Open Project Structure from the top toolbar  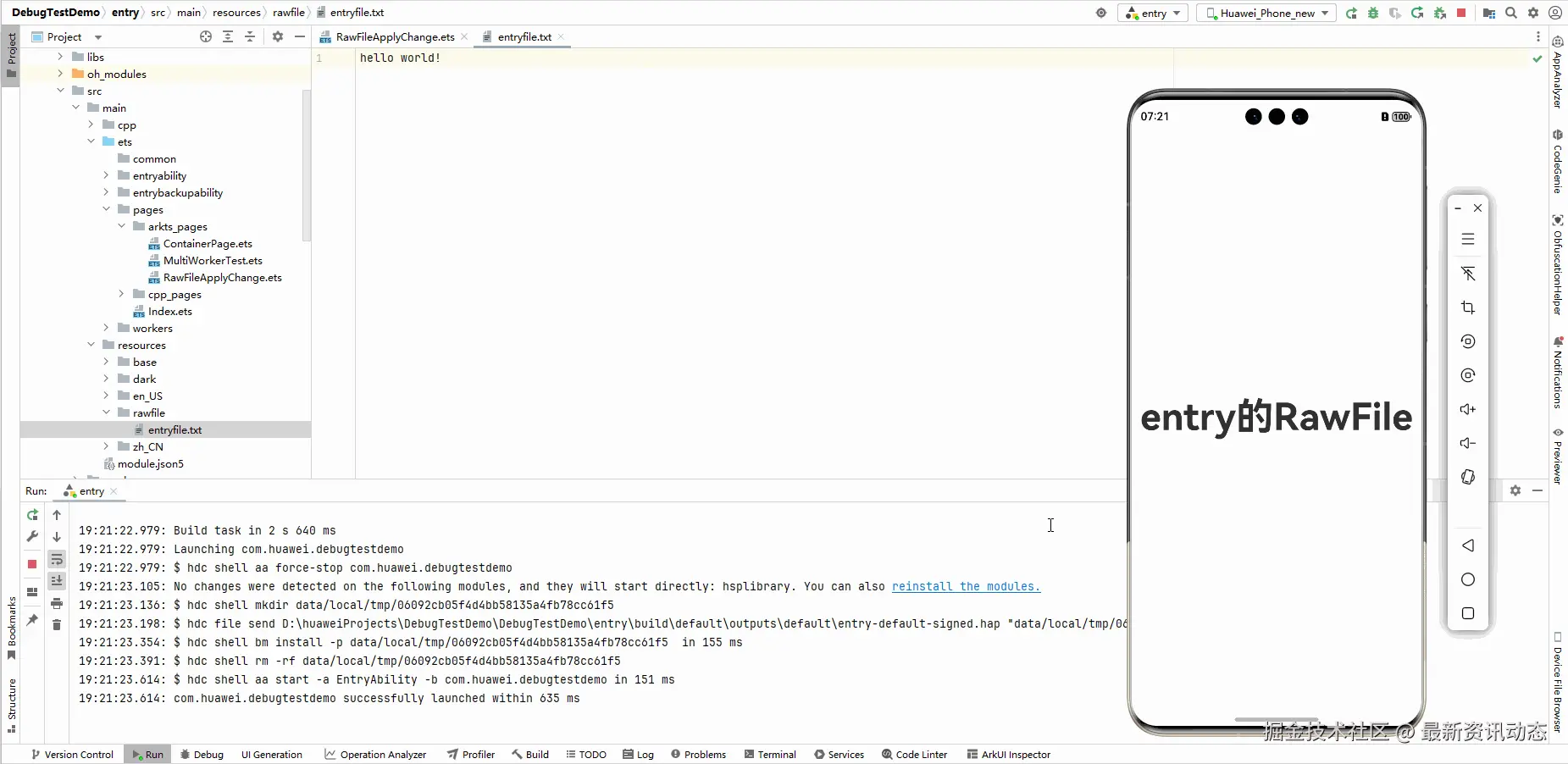[1489, 13]
